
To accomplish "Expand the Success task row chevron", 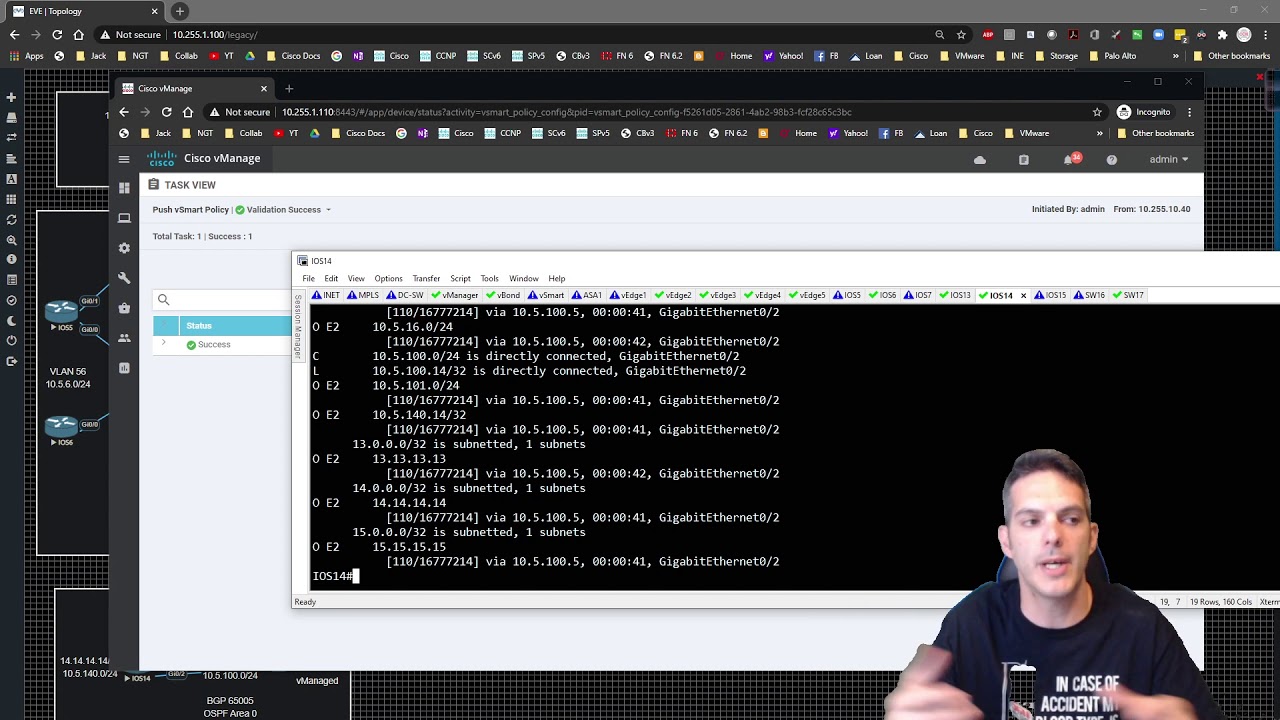I will pos(163,344).
